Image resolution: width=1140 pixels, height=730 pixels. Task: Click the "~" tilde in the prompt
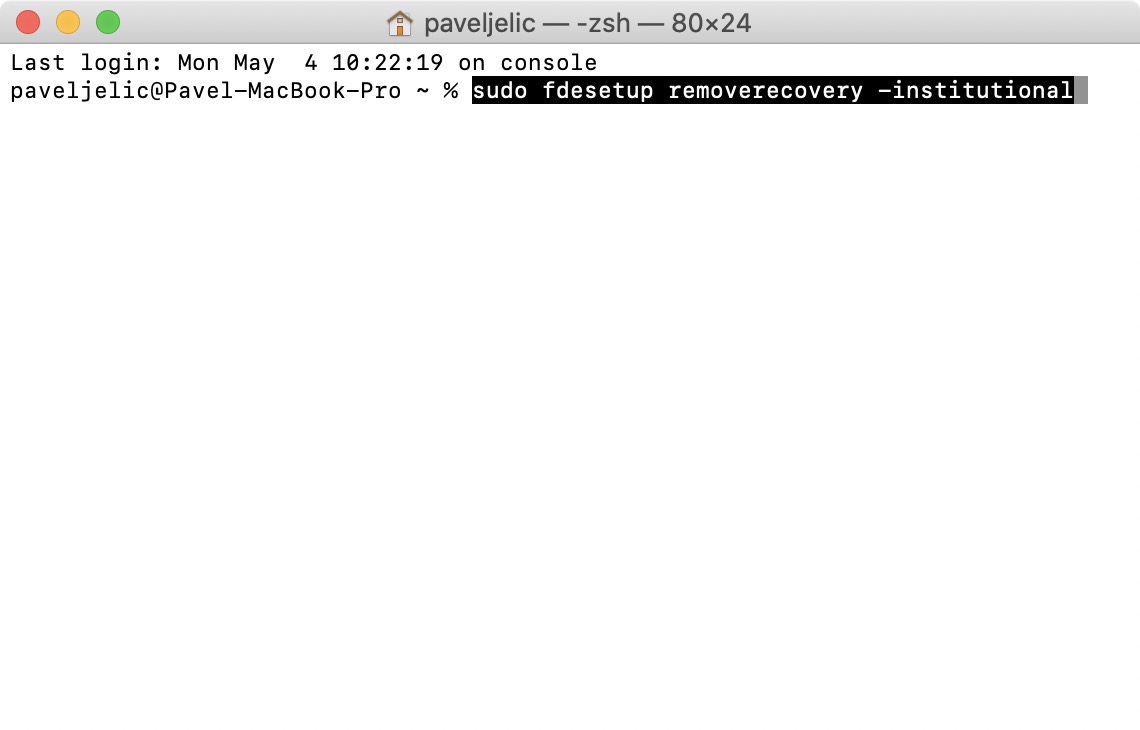click(x=423, y=91)
